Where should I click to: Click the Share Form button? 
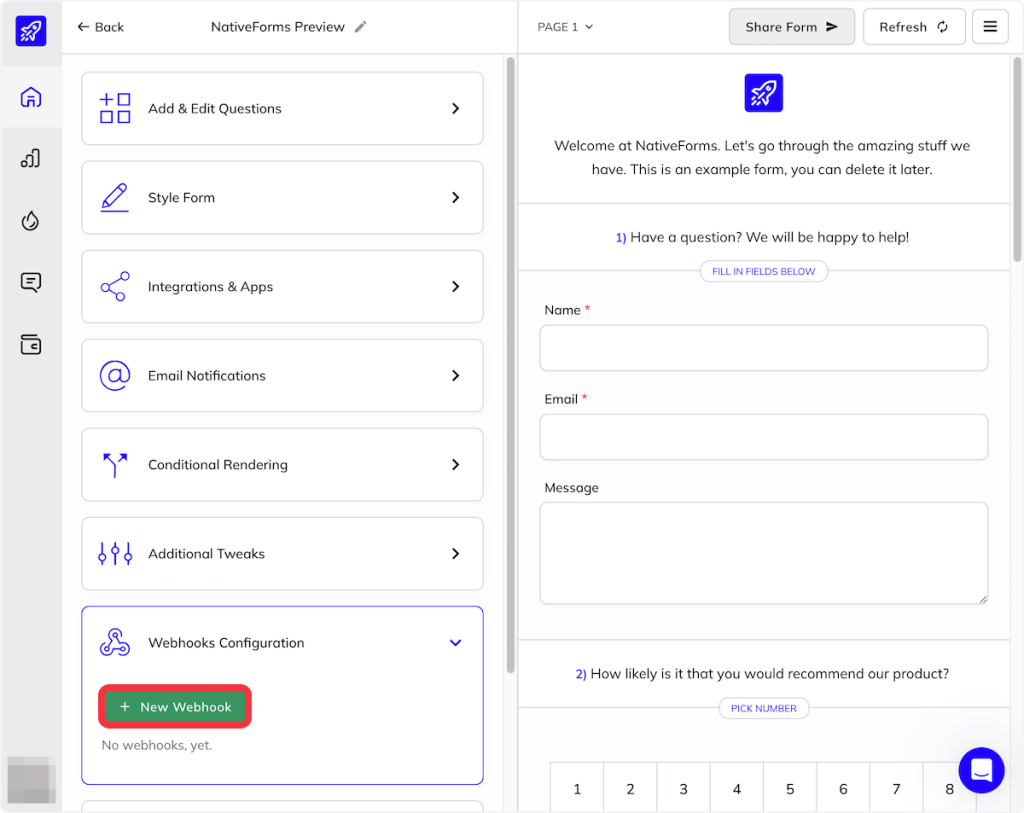tap(791, 27)
